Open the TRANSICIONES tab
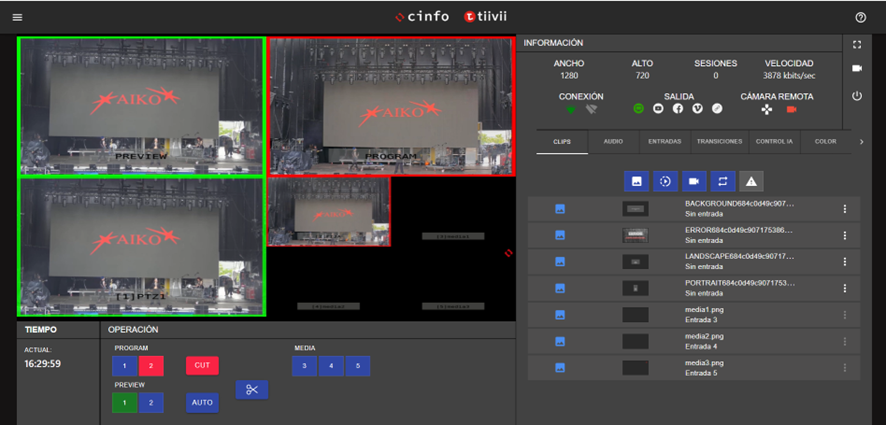The image size is (886, 425). (720, 142)
